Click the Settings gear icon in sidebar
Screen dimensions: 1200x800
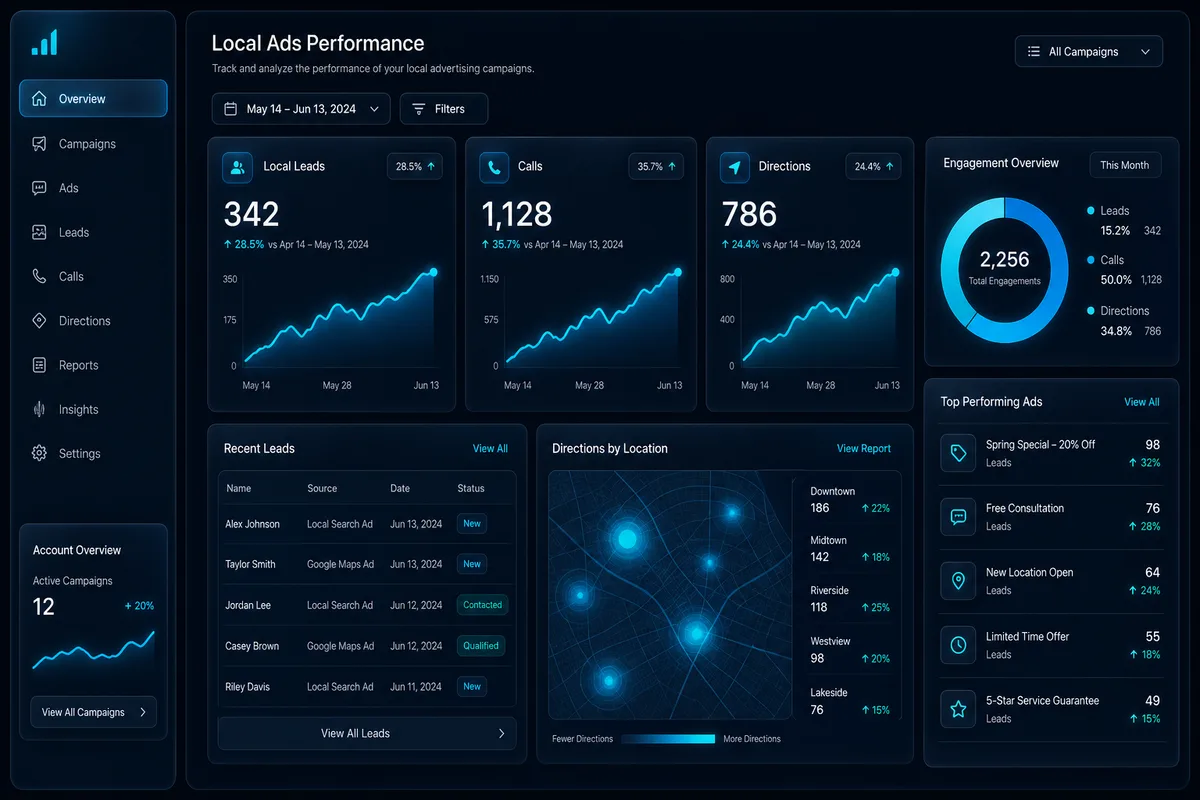[39, 453]
